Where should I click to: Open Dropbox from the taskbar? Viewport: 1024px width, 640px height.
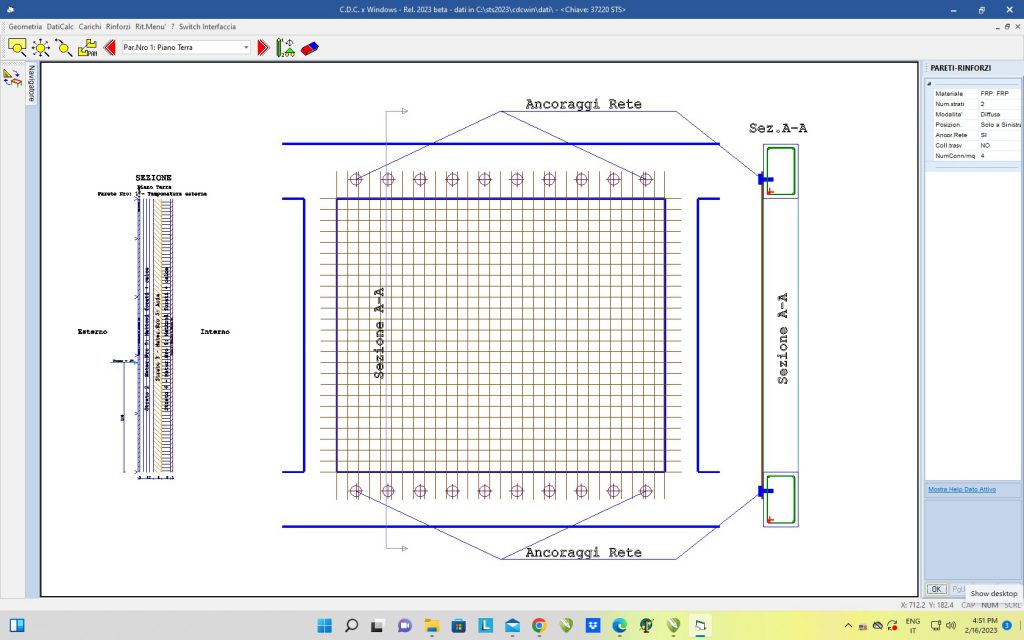[x=592, y=625]
